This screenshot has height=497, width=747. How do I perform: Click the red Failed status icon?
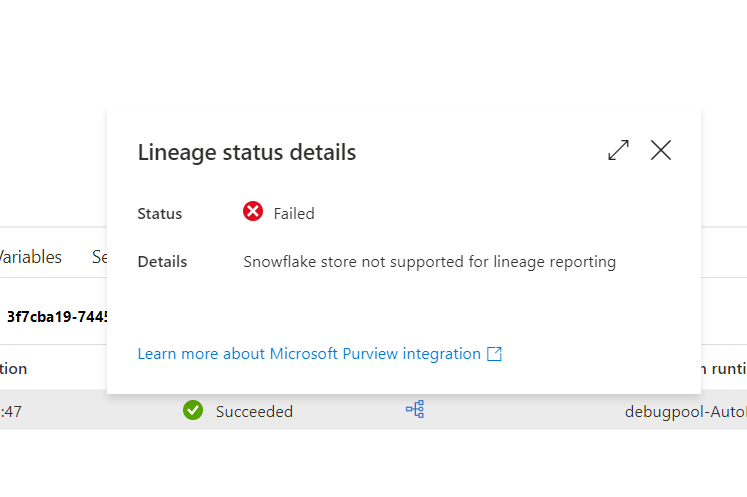pyautogui.click(x=253, y=211)
